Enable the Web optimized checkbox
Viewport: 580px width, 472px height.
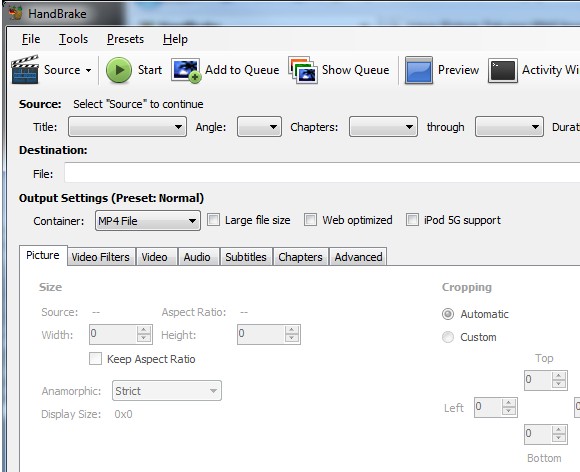click(310, 220)
